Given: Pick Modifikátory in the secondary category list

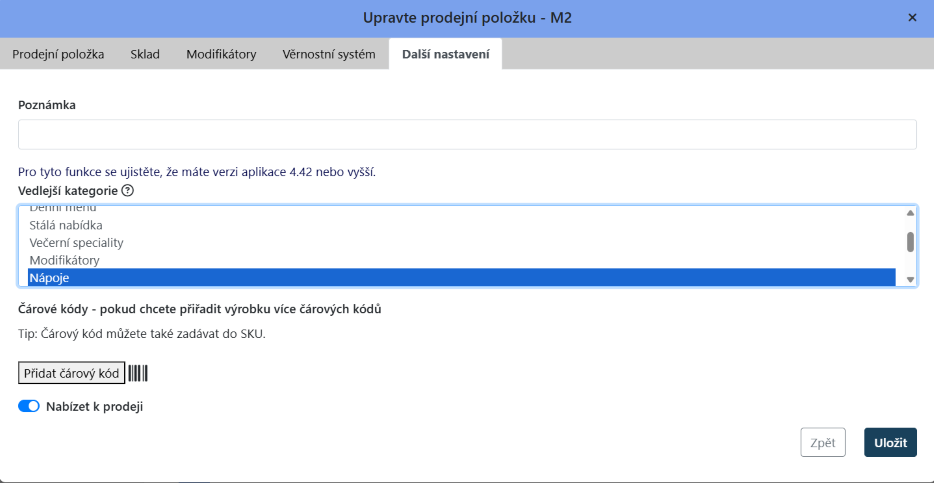Looking at the screenshot, I should [x=64, y=260].
